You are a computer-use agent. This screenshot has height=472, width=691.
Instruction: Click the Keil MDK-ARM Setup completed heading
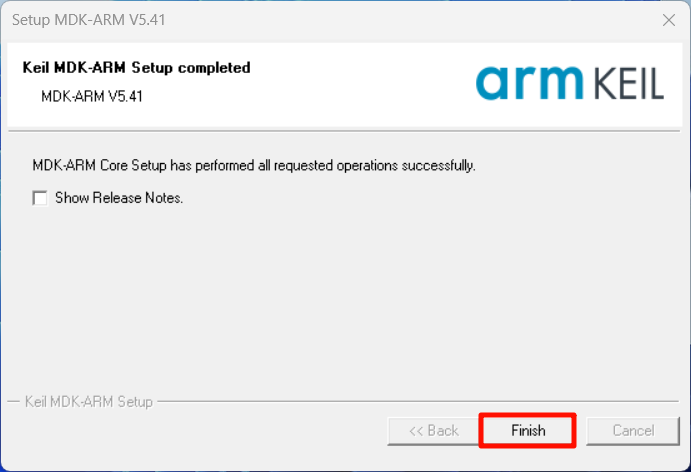pyautogui.click(x=137, y=67)
